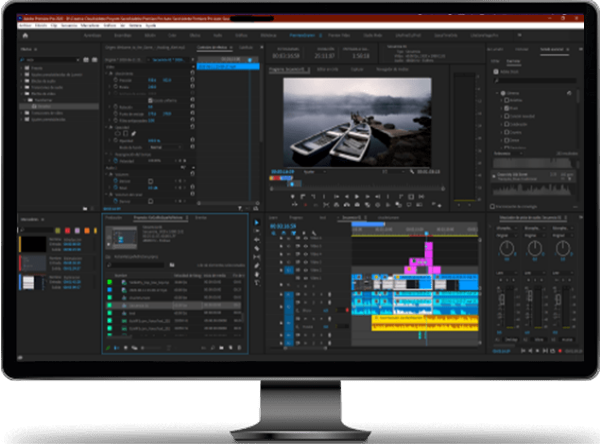This screenshot has width=600, height=444.
Task: Collapse the Movimiento effect group
Action: click(107, 73)
